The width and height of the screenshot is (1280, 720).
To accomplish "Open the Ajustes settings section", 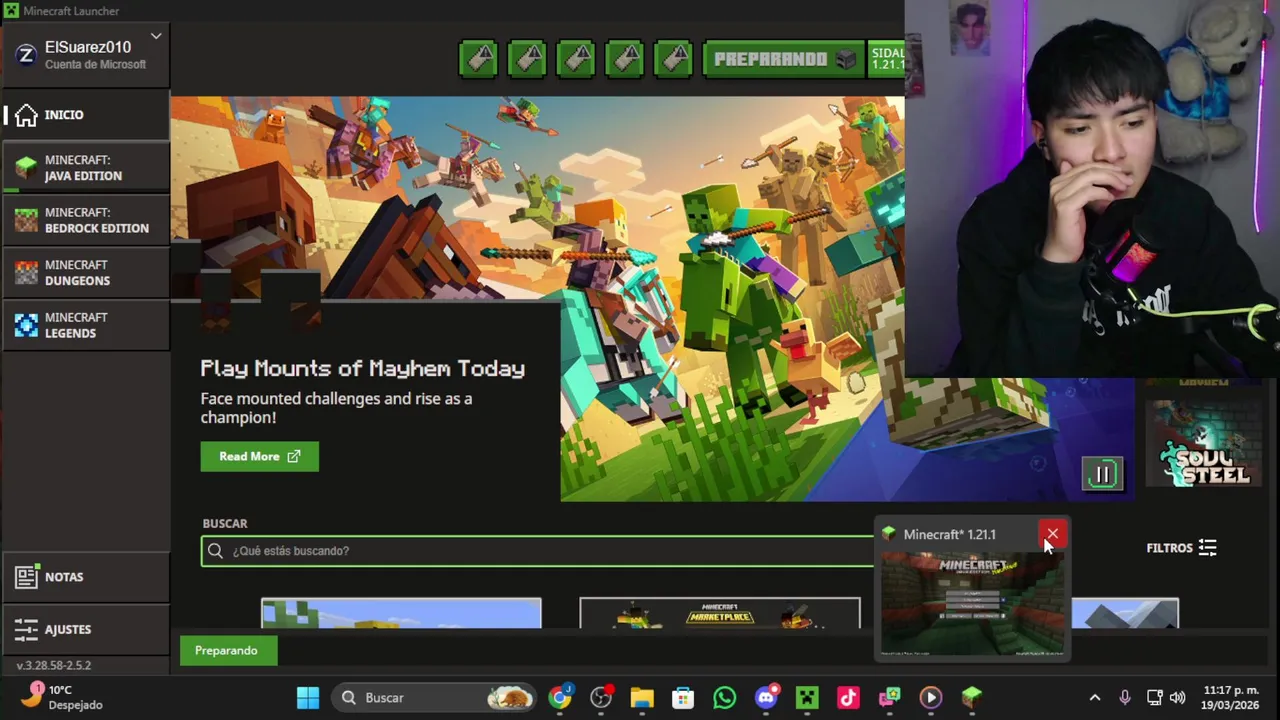I will pos(86,629).
